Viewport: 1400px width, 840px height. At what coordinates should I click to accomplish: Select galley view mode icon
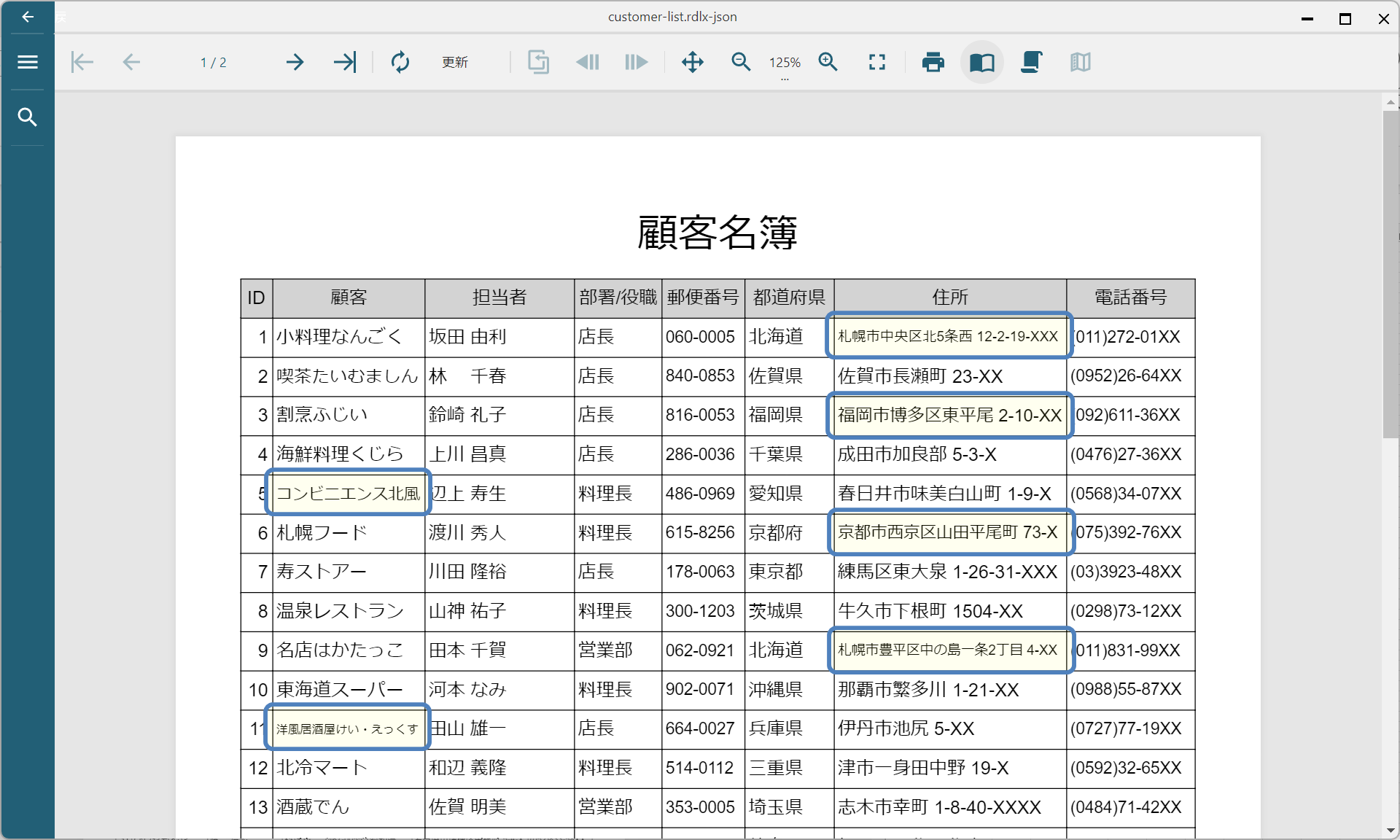point(1081,62)
